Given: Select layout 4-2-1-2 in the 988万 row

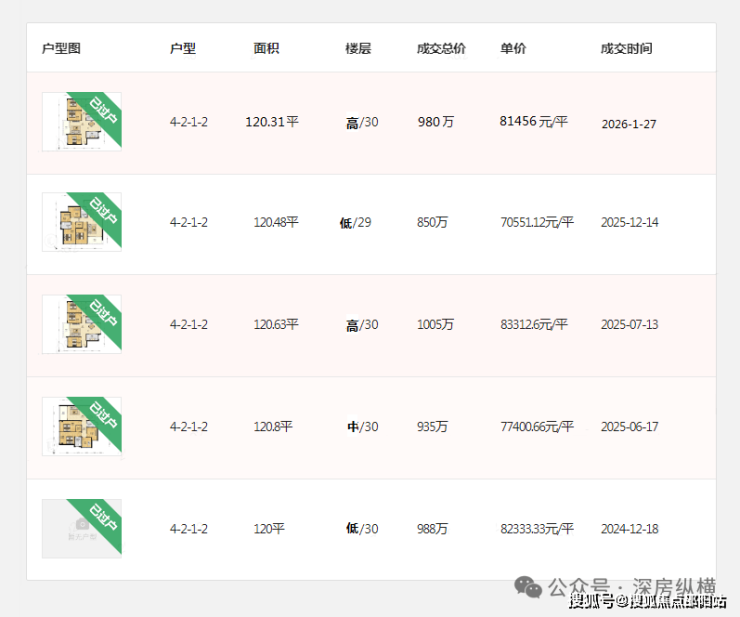Looking at the screenshot, I should coord(189,529).
